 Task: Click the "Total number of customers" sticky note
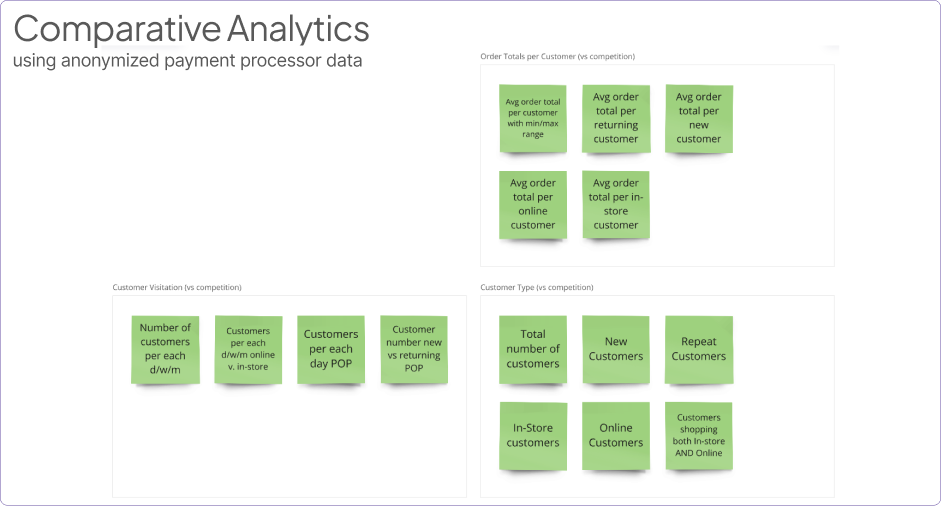tap(533, 349)
